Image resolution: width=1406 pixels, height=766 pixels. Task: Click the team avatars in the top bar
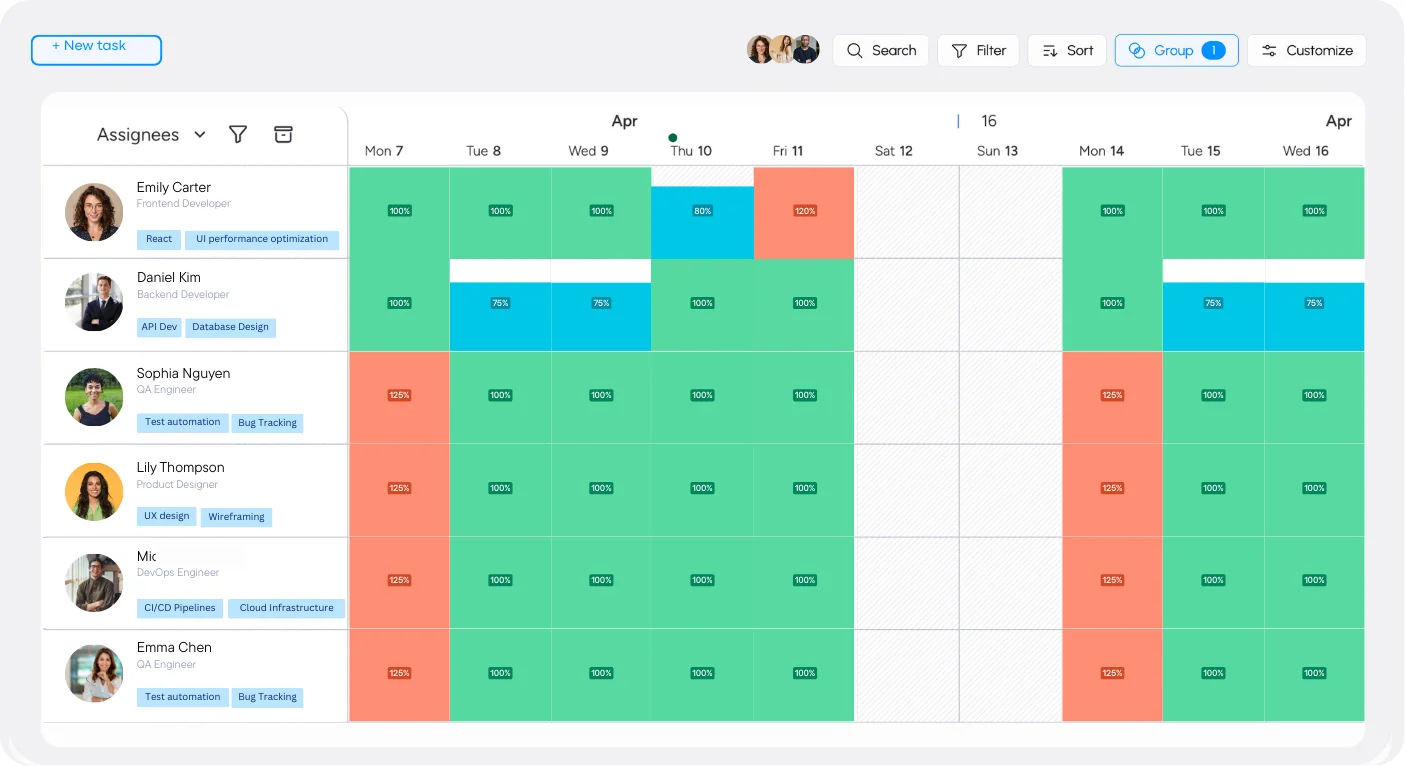[x=783, y=48]
